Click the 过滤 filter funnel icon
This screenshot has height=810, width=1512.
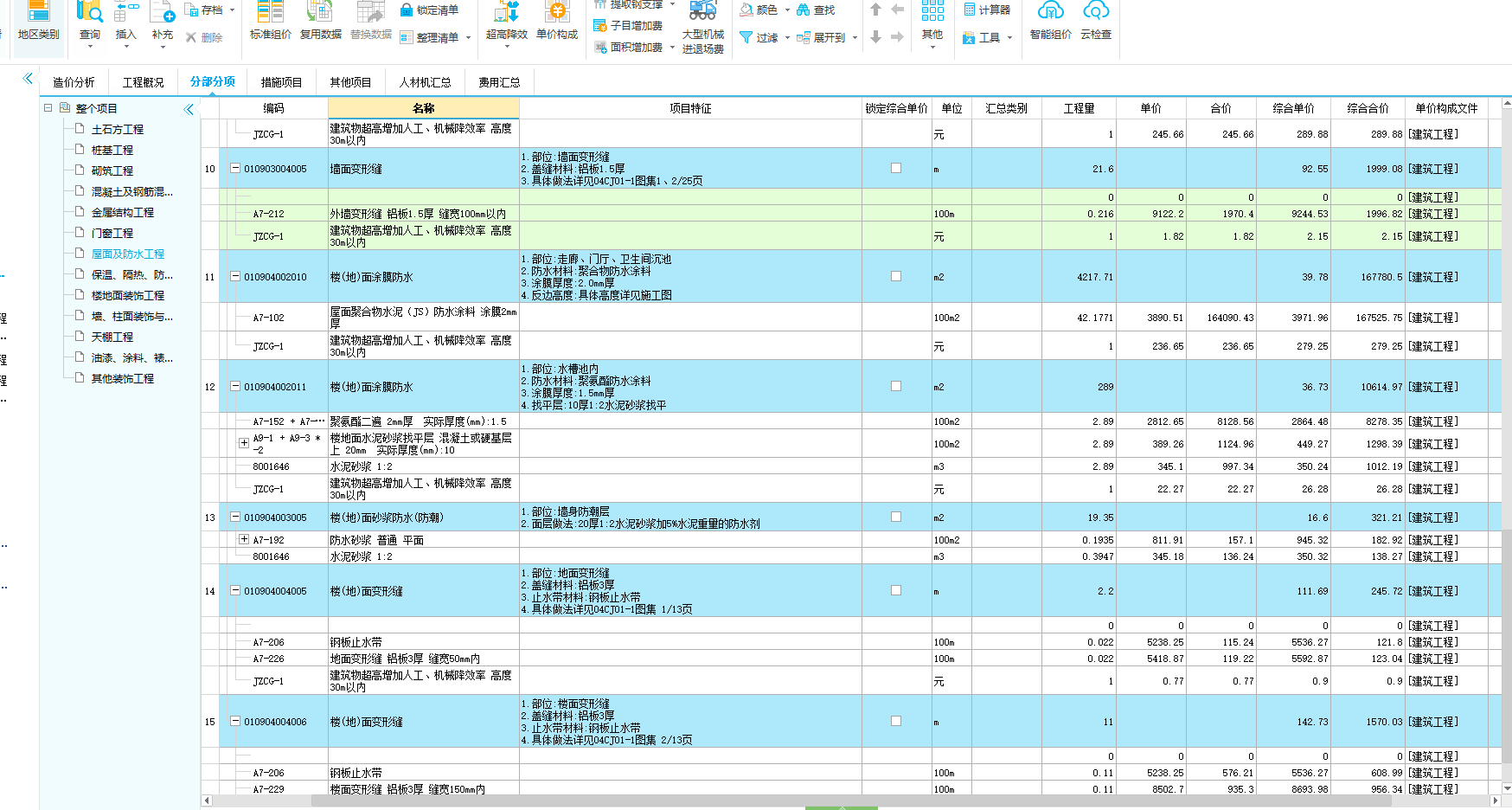[746, 37]
